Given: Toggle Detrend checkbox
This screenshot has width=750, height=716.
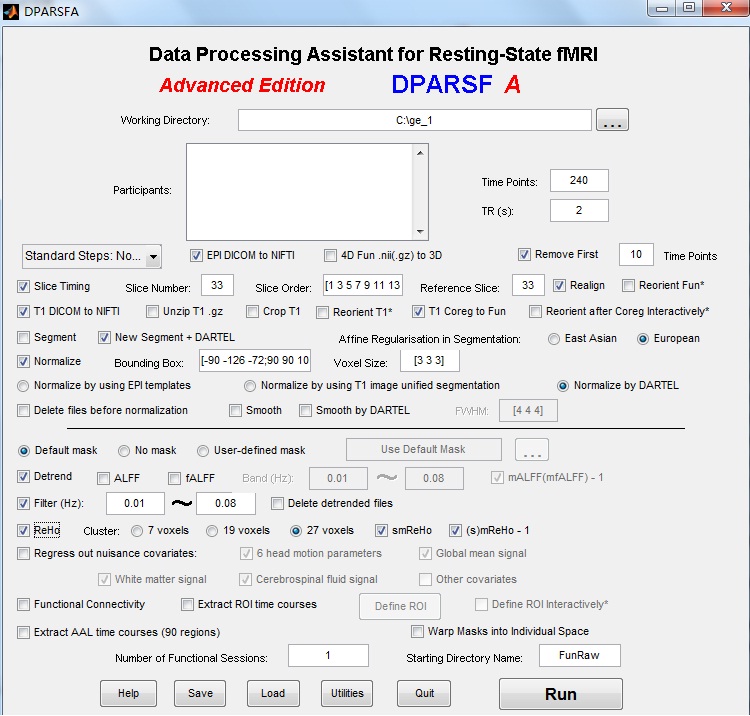Looking at the screenshot, I should pyautogui.click(x=23, y=476).
